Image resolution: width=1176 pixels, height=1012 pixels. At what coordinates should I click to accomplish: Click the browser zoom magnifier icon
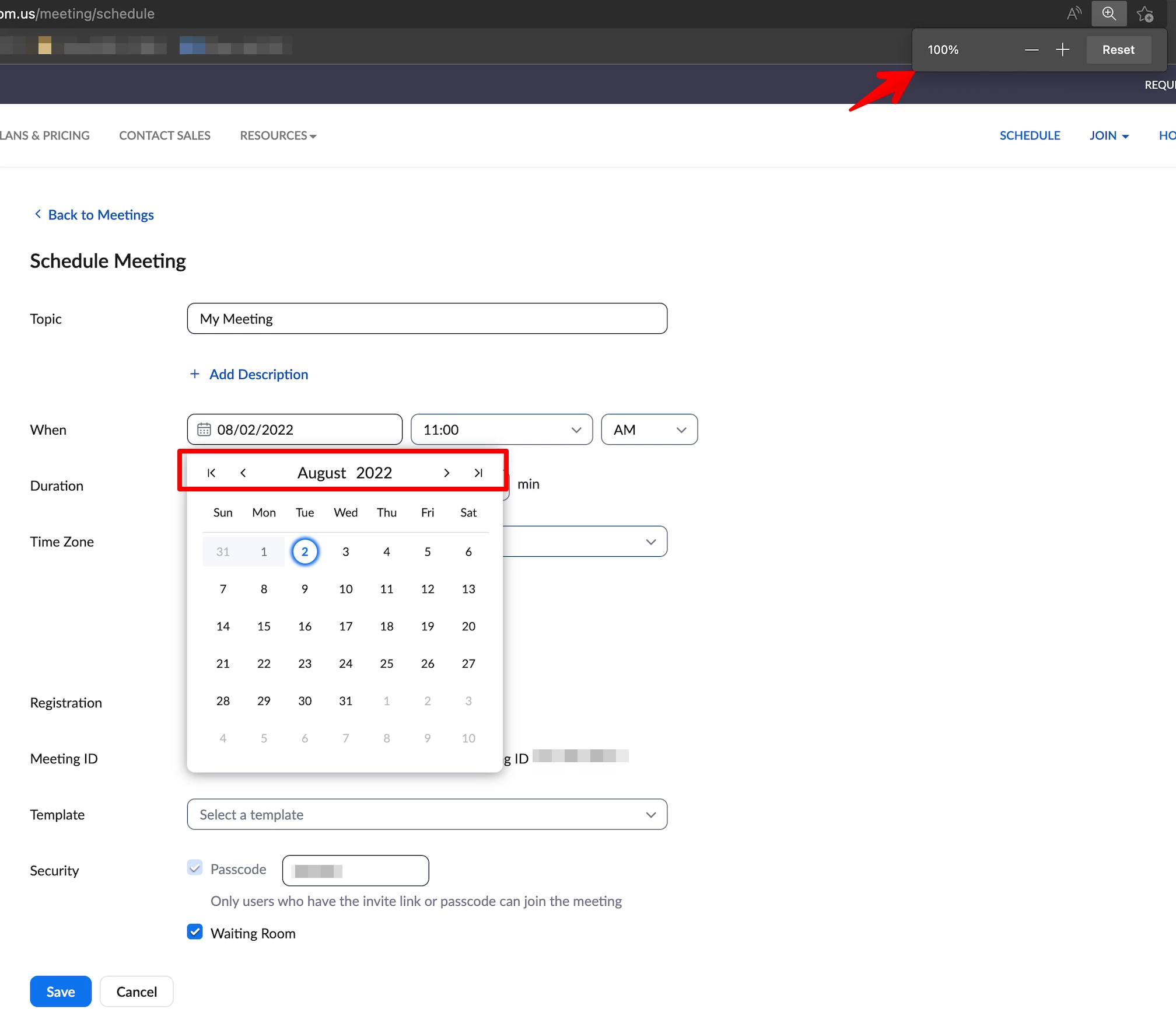(x=1109, y=13)
